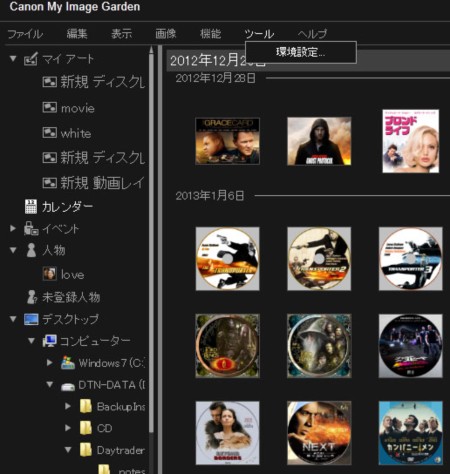Viewport: 450px width, 474px height.
Task: Select the ブロンドライフ cover thumbnail
Action: [411, 141]
